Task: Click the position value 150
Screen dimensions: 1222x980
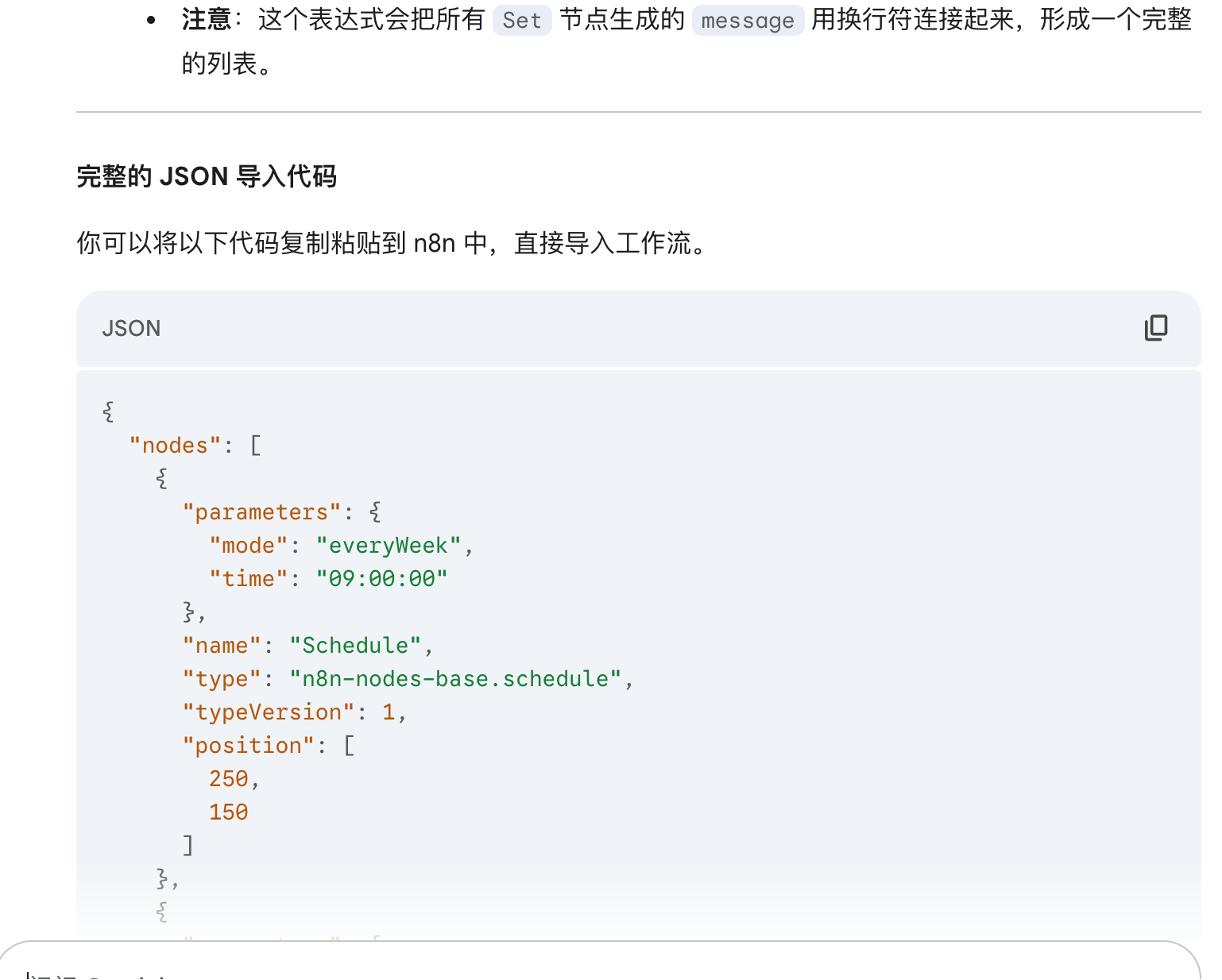Action: 229,812
